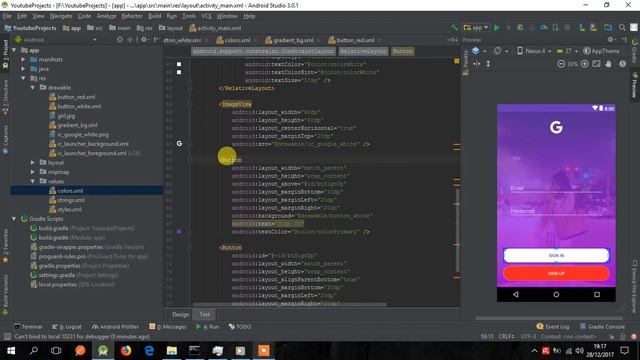
Task: Zoom out the layout preview
Action: point(561,64)
